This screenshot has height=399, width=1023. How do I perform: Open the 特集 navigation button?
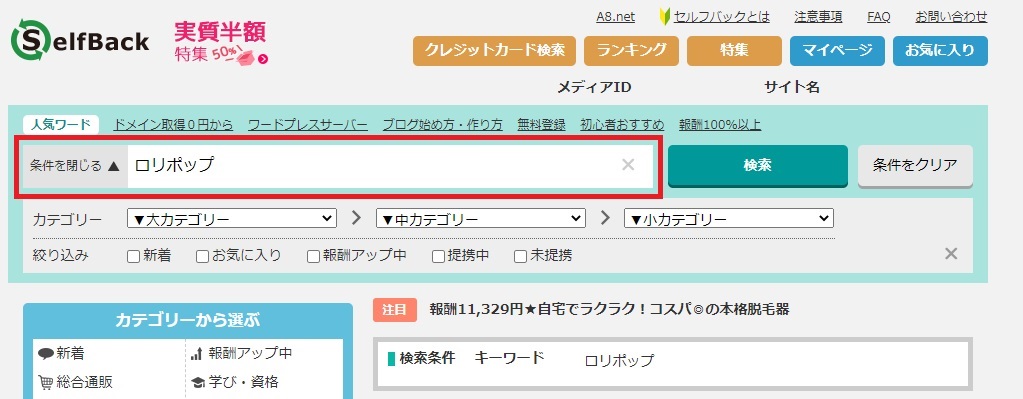click(734, 51)
